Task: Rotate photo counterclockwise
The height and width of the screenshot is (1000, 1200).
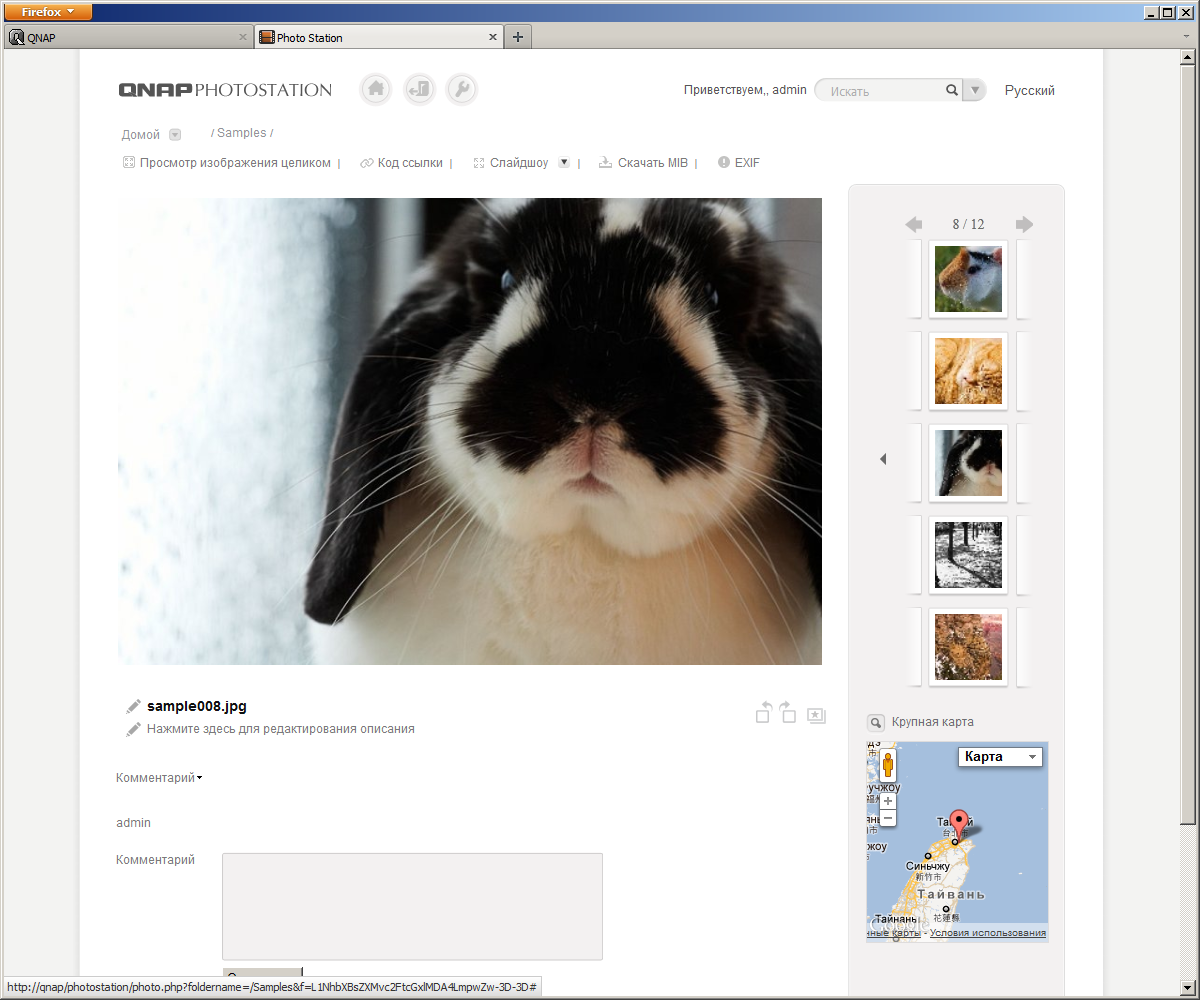Action: (x=763, y=711)
